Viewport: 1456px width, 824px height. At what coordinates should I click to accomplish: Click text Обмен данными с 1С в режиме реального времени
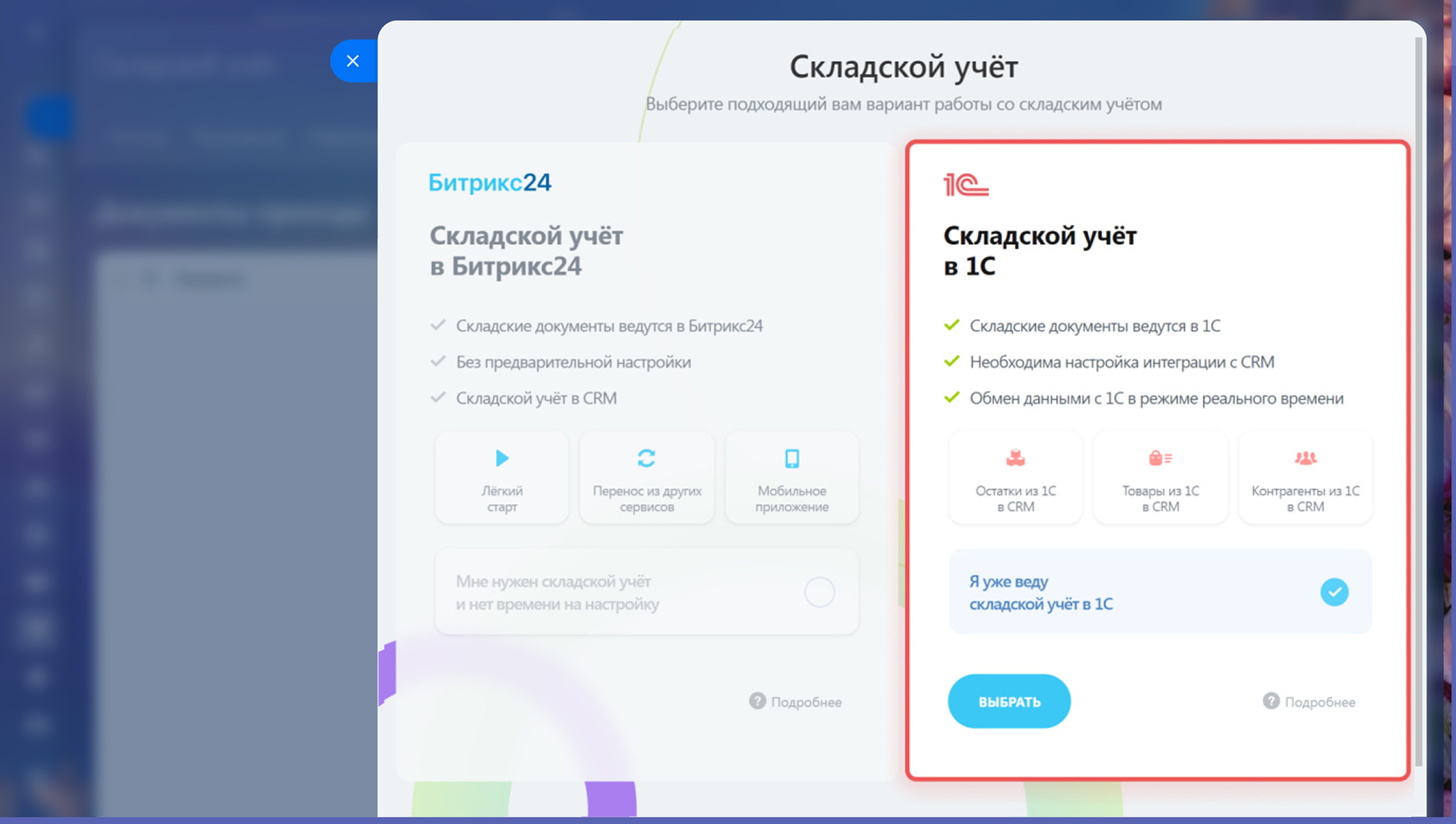1157,398
